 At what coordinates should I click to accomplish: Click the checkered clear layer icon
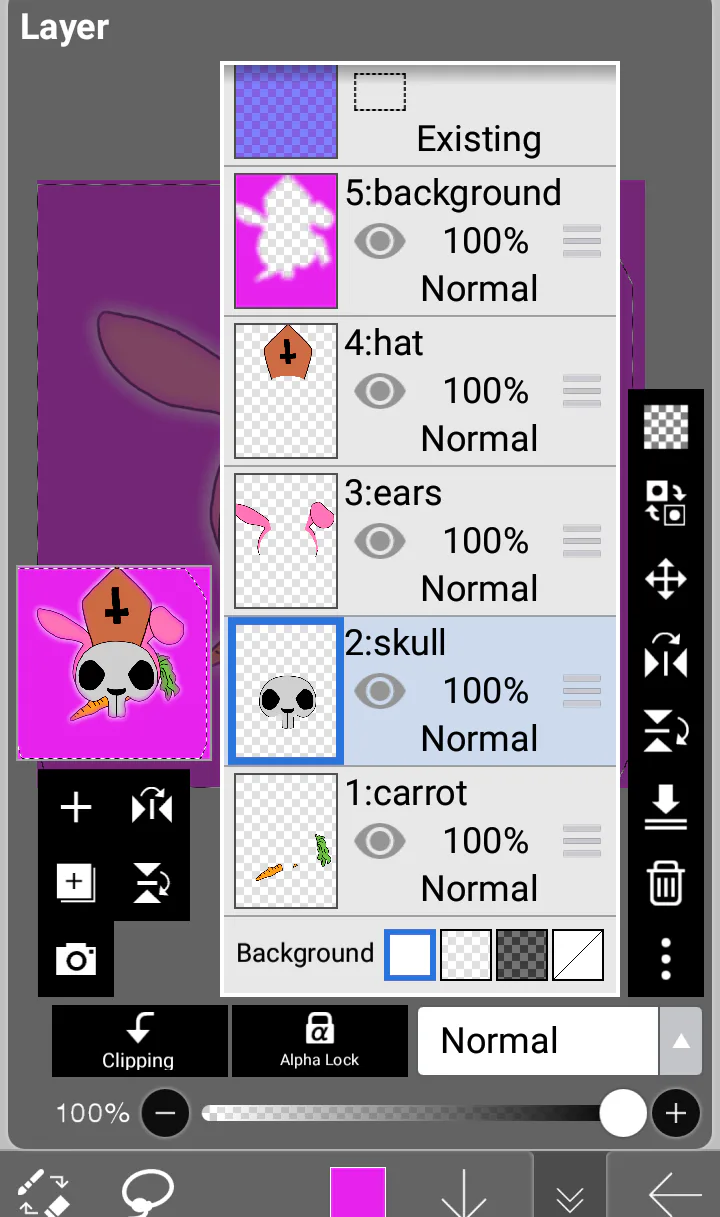665,427
